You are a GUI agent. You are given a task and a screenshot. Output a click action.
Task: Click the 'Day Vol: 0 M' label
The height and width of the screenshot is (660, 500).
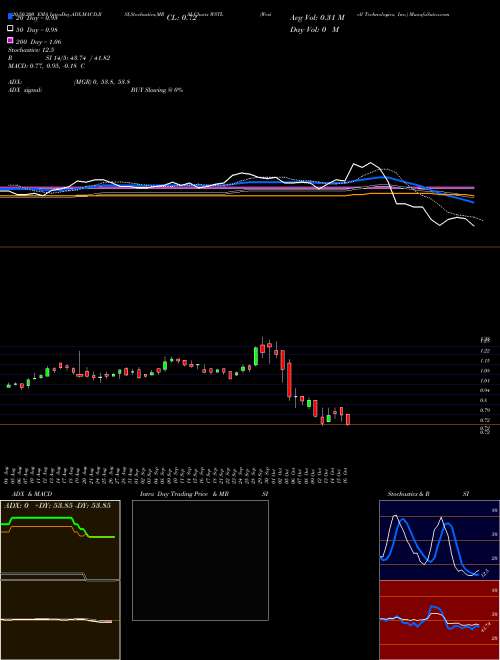click(314, 29)
